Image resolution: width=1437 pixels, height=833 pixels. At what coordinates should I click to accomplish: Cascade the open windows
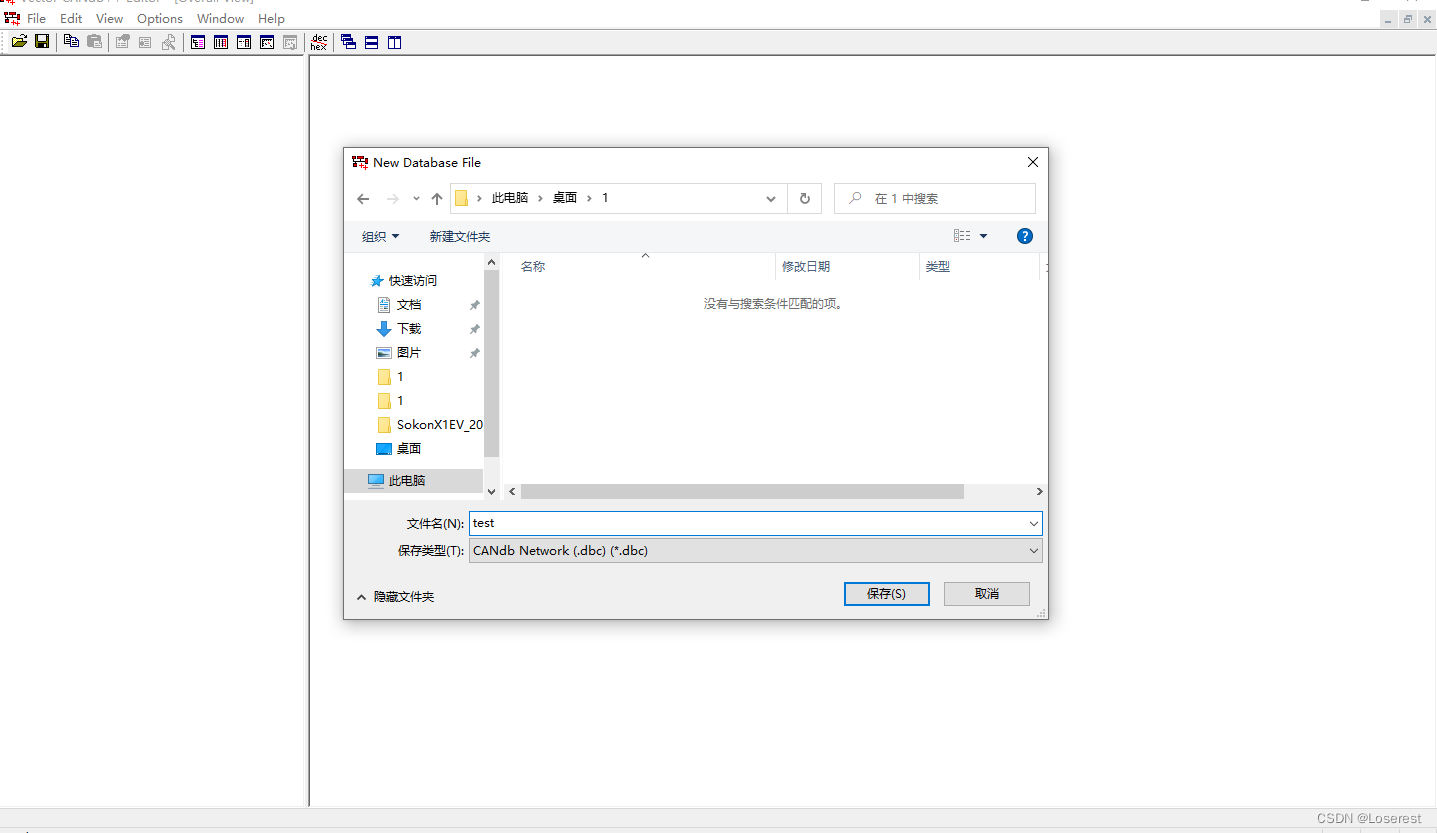coord(347,41)
